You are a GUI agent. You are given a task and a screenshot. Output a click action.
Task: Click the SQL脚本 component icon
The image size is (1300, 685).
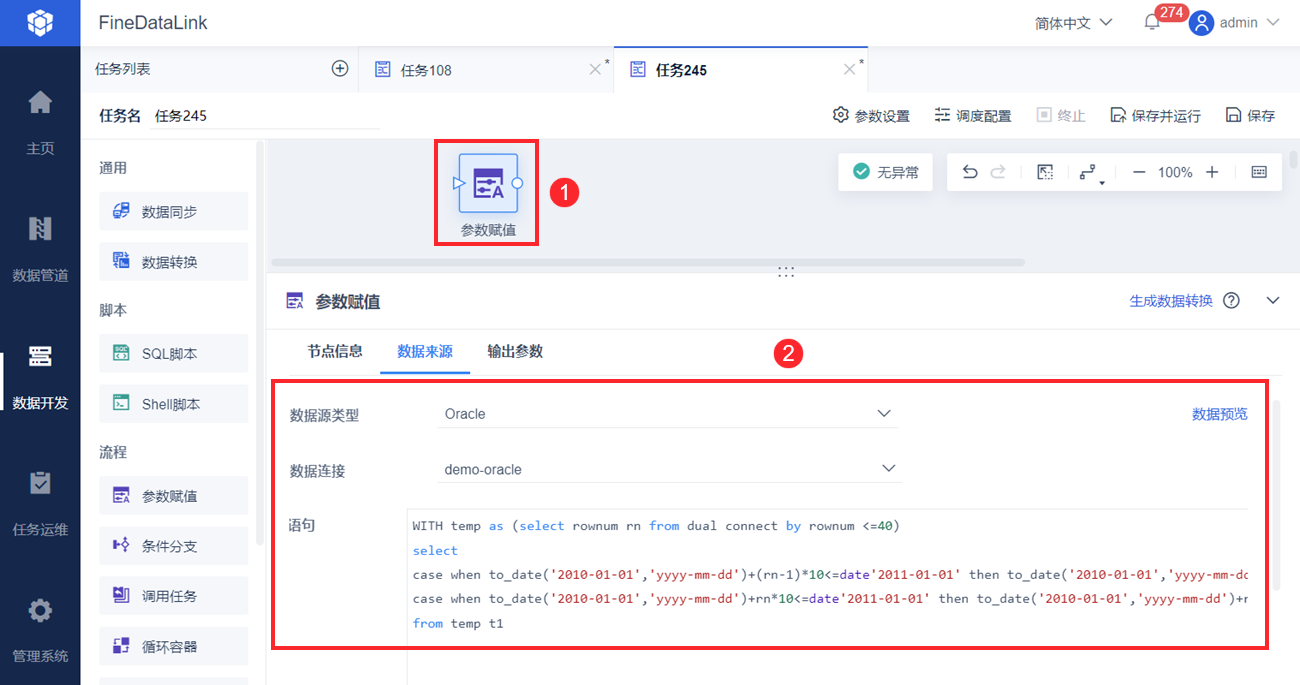(x=121, y=353)
